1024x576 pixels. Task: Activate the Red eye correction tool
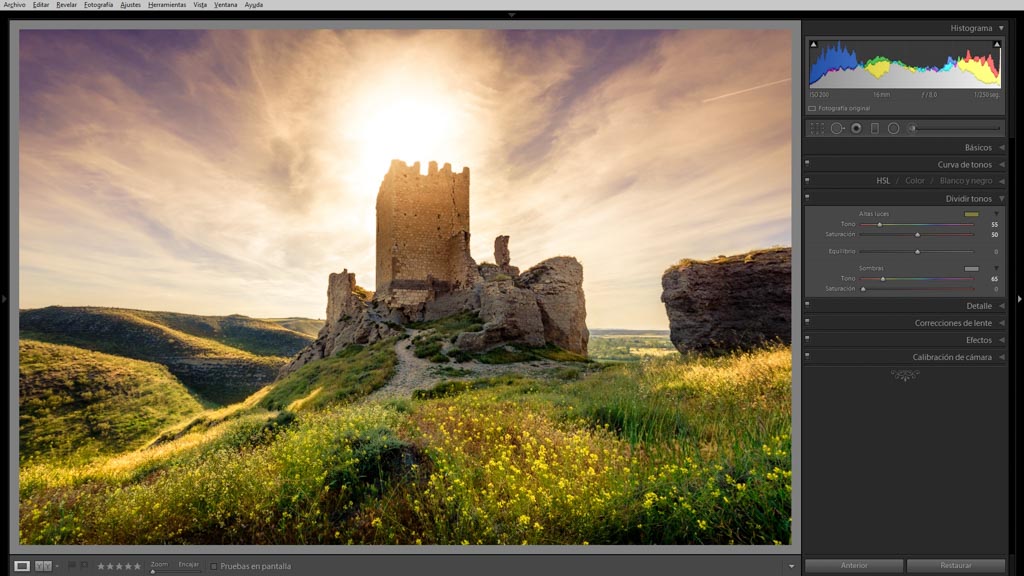coord(856,128)
